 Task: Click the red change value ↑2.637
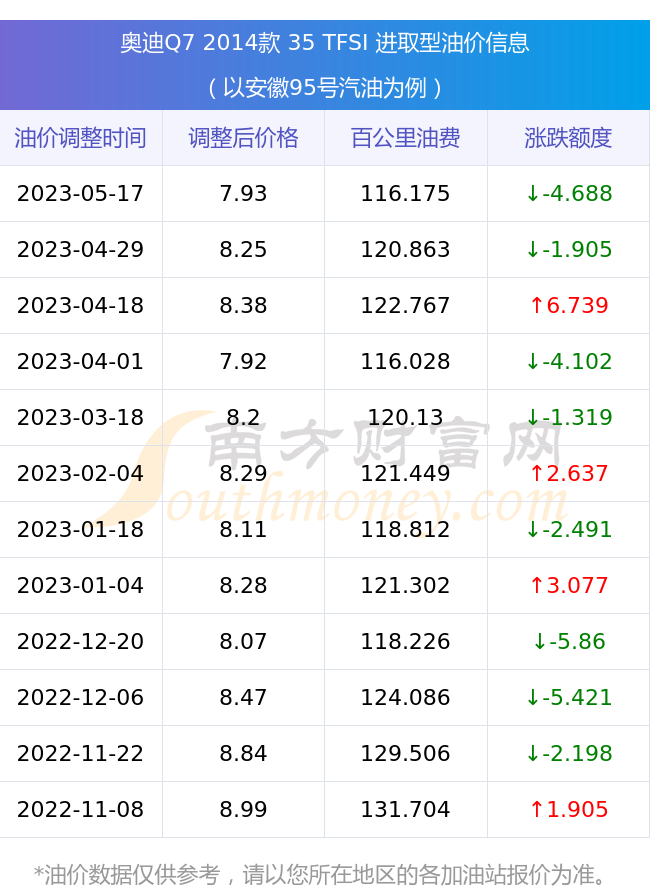[x=569, y=473]
